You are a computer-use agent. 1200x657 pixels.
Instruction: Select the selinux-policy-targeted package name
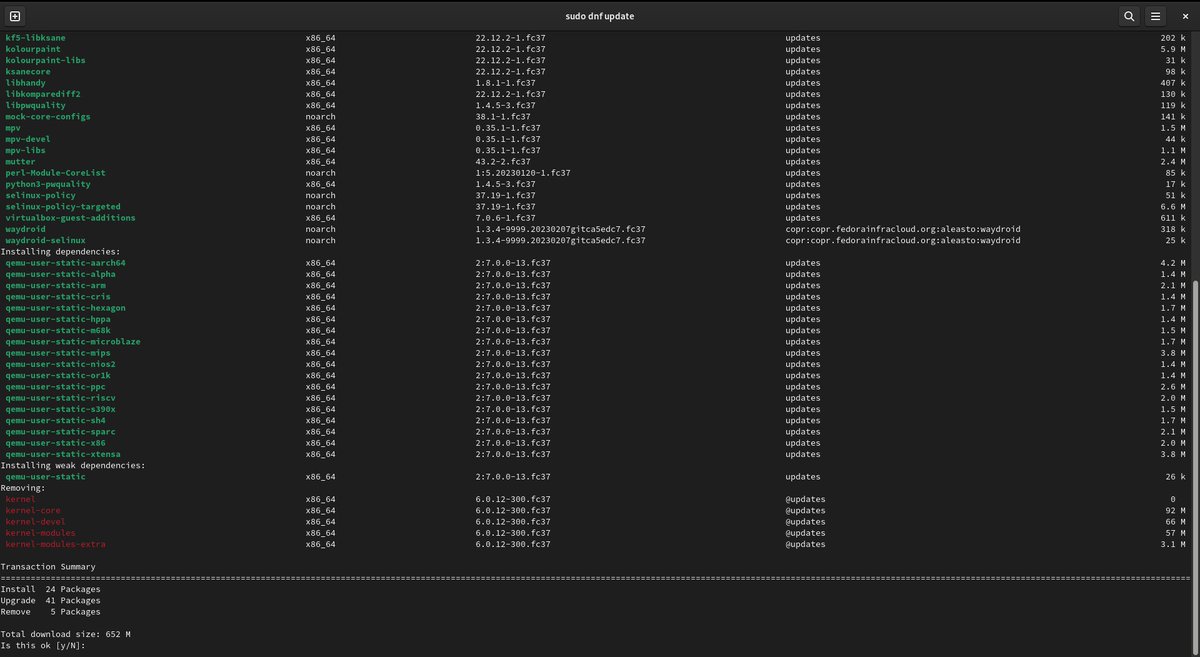(x=61, y=207)
